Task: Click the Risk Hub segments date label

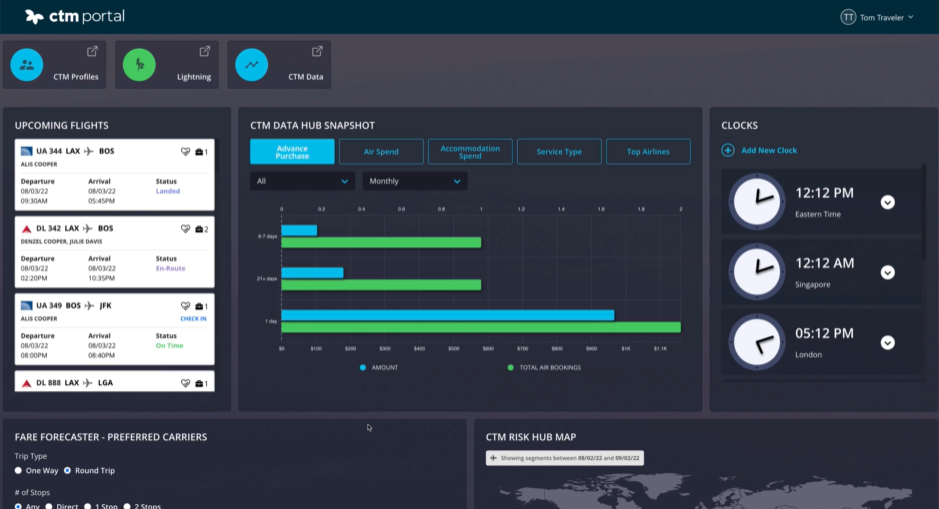Action: point(565,458)
